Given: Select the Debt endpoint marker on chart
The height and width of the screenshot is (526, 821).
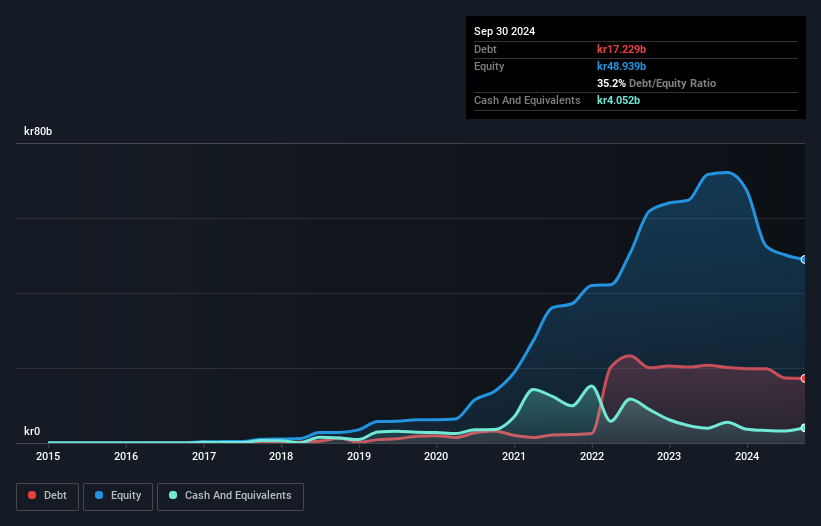Looking at the screenshot, I should pyautogui.click(x=804, y=378).
